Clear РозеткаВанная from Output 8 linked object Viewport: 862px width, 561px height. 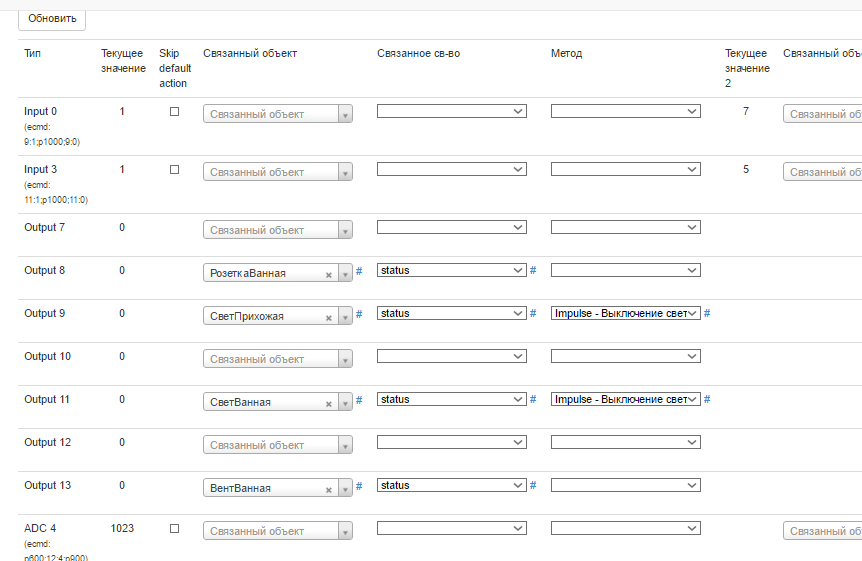point(328,274)
